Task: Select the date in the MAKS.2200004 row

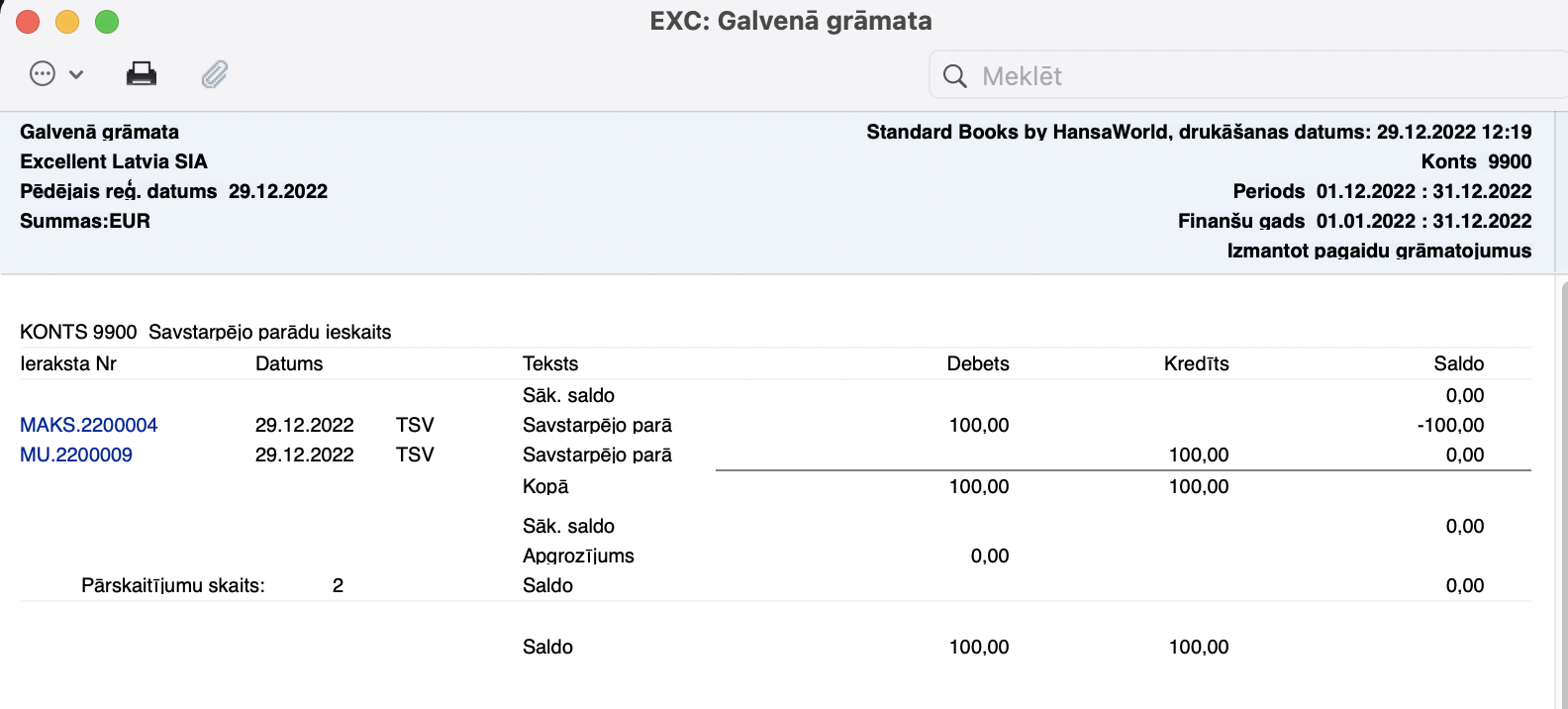Action: [304, 425]
